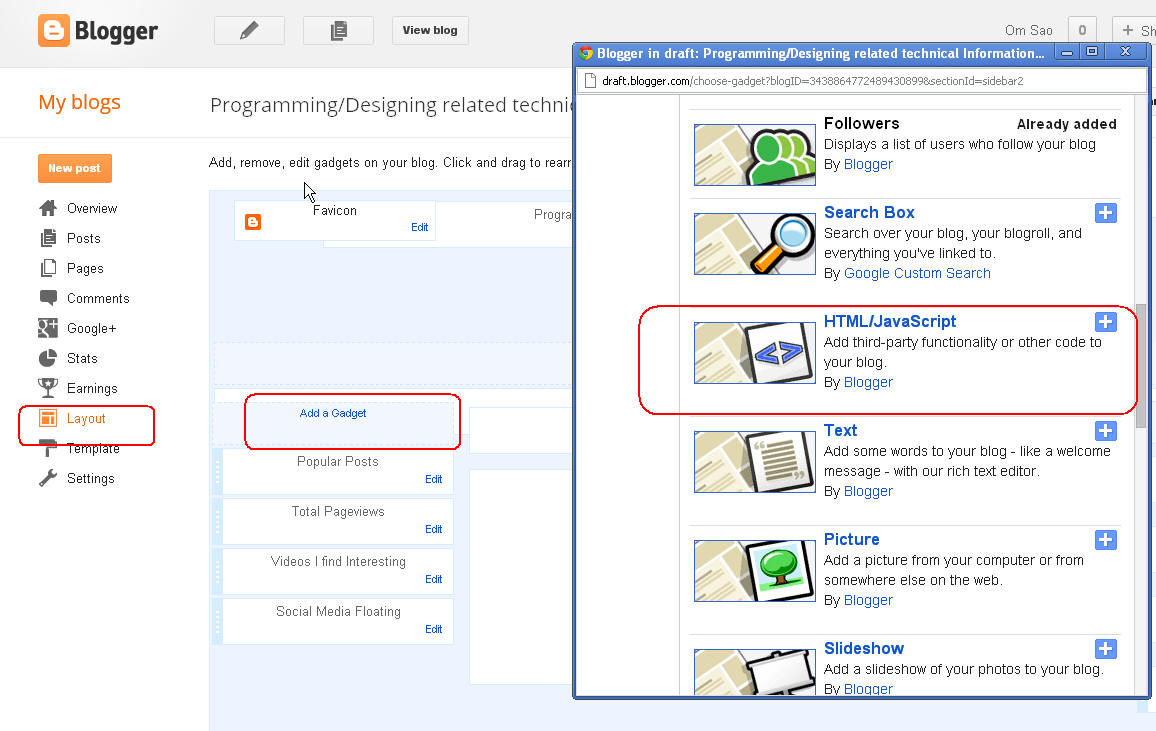
Task: Click the Picture tree thumbnail
Action: [754, 571]
